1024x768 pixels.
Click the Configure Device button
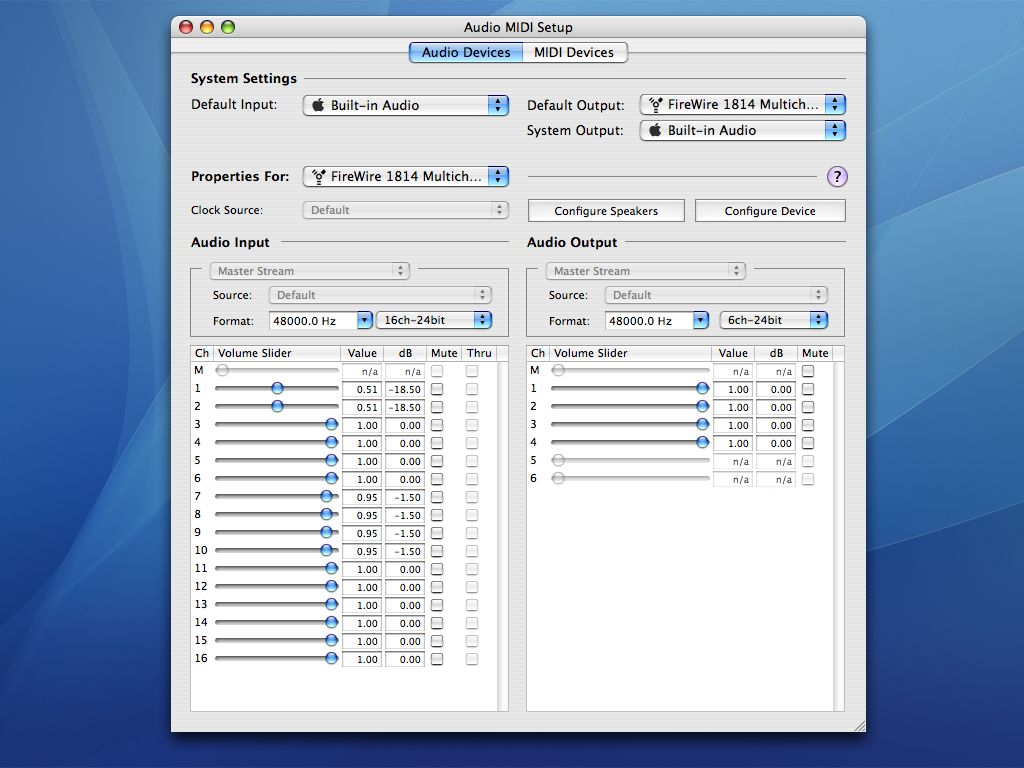coord(770,211)
